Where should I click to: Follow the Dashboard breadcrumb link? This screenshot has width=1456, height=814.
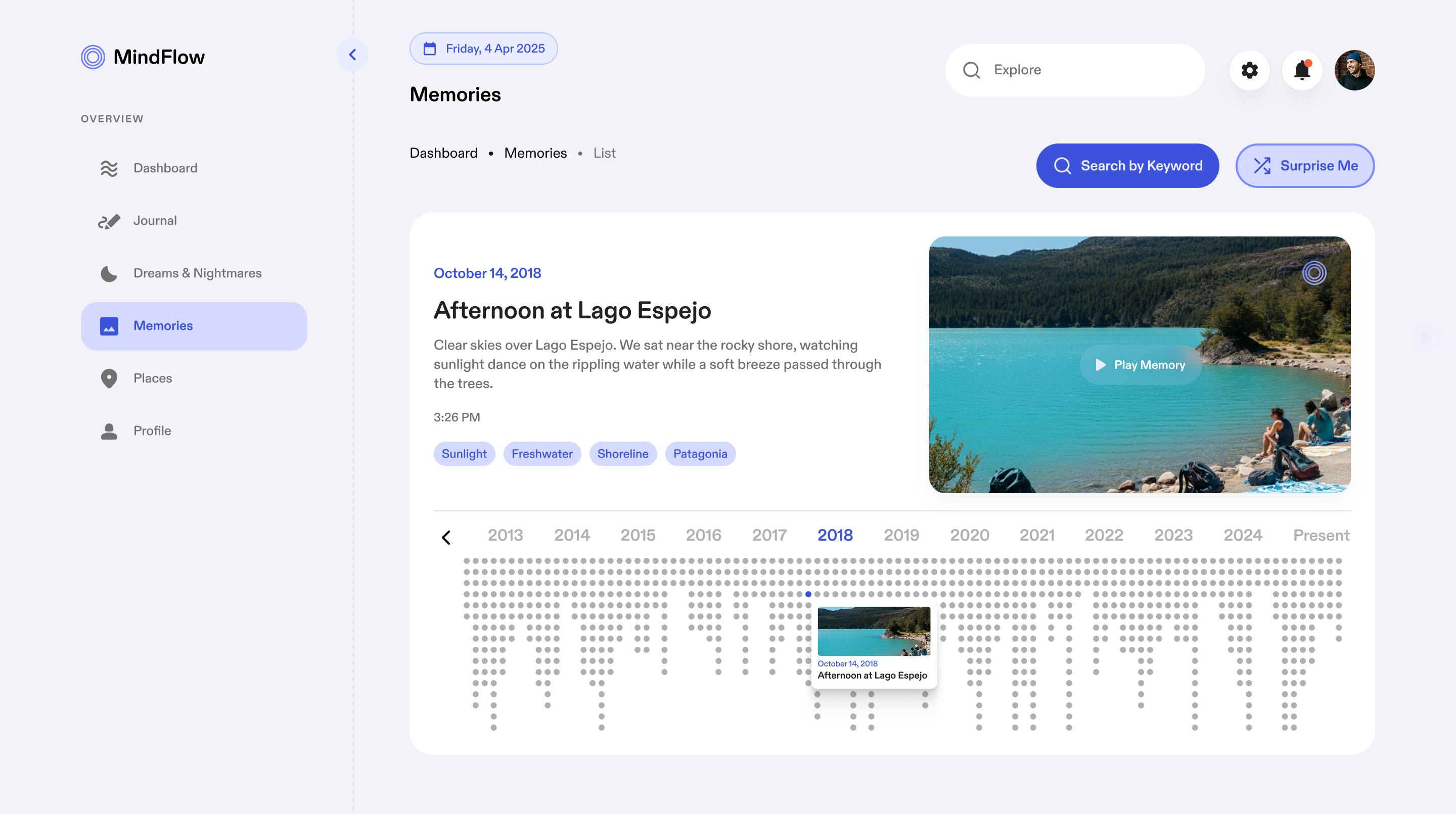coord(444,153)
